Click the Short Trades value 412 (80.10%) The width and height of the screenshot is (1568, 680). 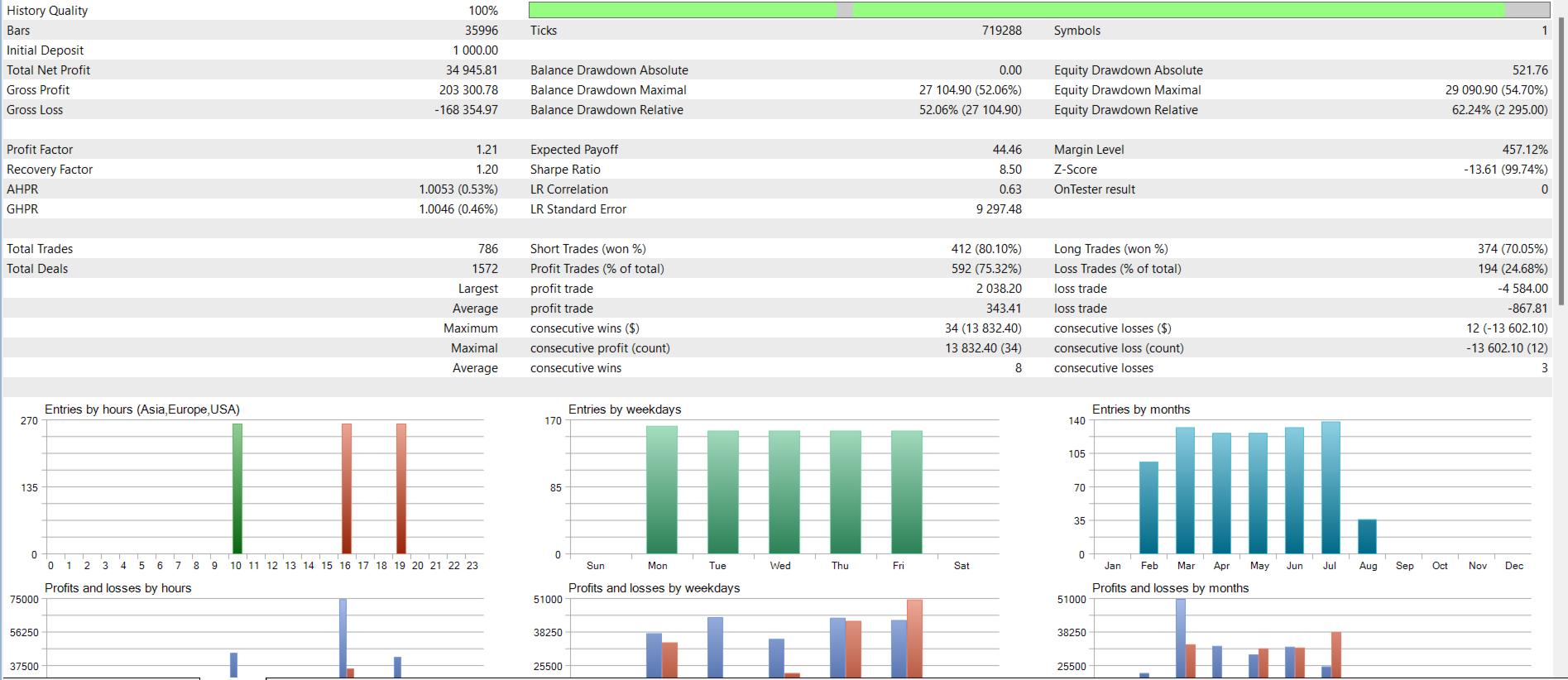point(986,249)
